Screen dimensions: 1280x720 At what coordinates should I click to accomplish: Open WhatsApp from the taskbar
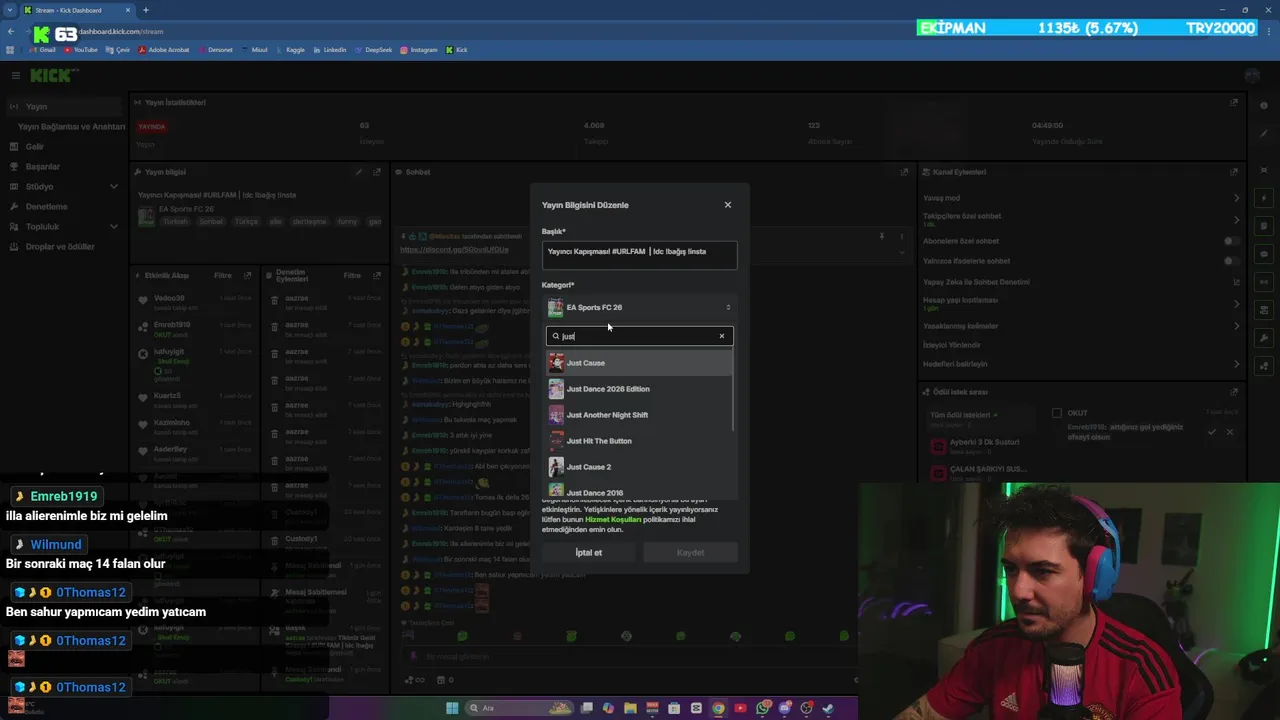coord(763,708)
